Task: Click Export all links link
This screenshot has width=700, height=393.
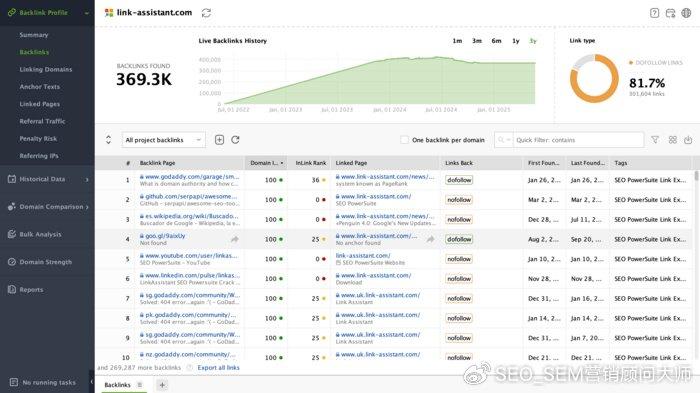Action: coord(218,368)
